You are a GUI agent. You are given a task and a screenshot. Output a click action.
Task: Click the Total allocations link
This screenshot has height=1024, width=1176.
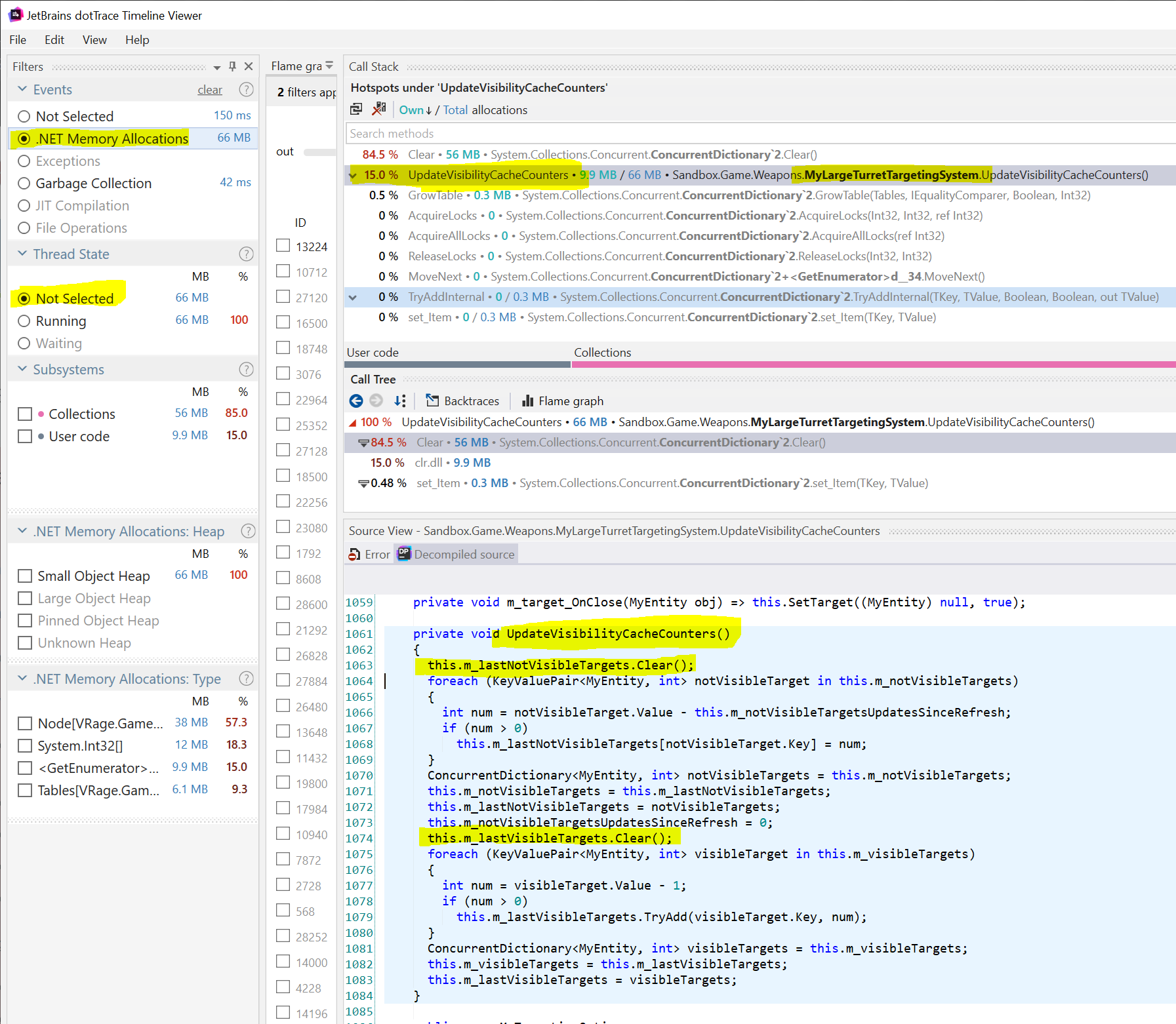click(455, 110)
